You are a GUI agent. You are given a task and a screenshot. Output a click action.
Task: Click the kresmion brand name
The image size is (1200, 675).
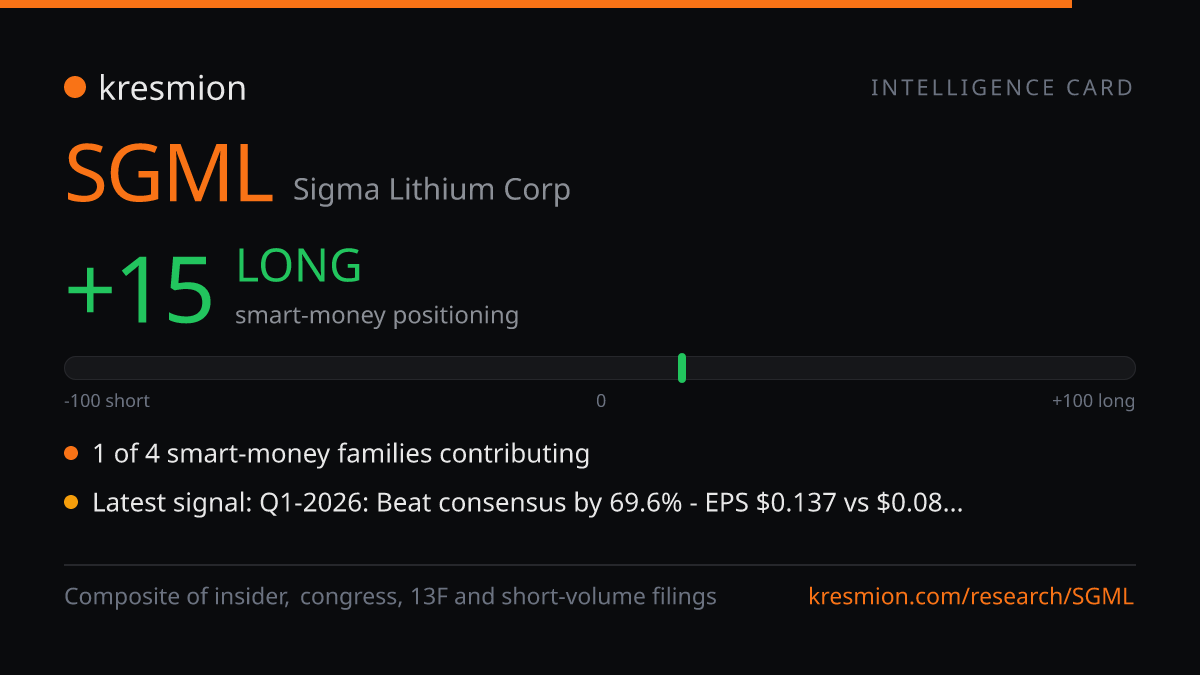coord(172,88)
